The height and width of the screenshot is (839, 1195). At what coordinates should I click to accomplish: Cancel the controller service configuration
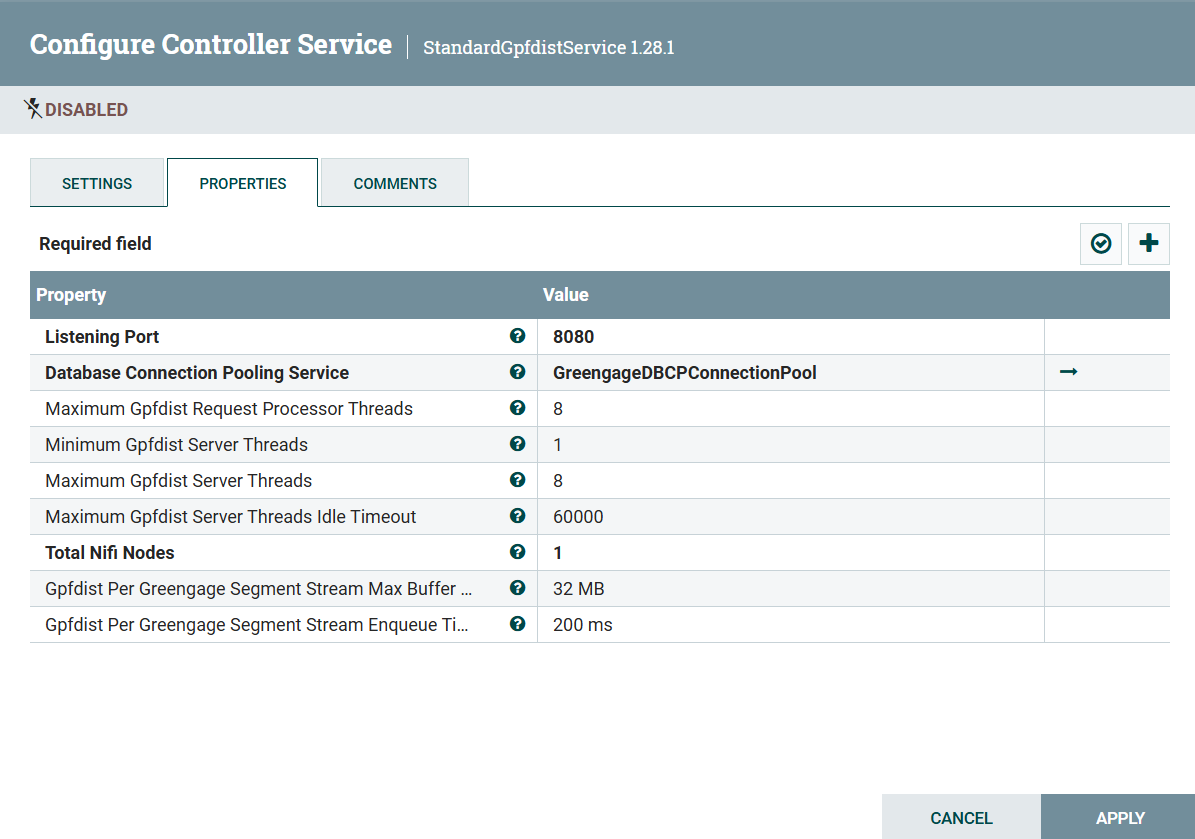pos(961,818)
